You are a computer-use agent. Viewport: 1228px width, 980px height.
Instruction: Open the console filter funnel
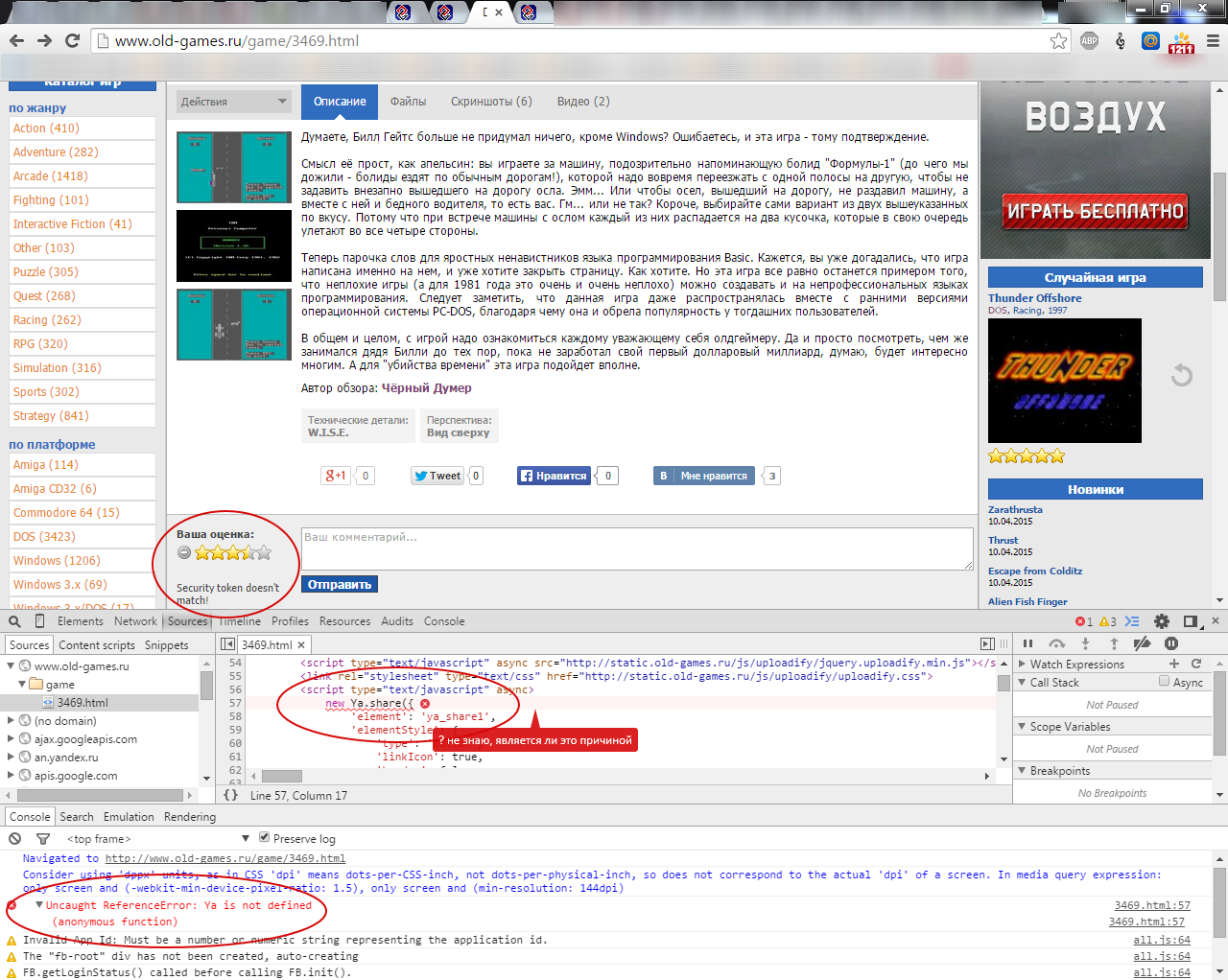(43, 839)
